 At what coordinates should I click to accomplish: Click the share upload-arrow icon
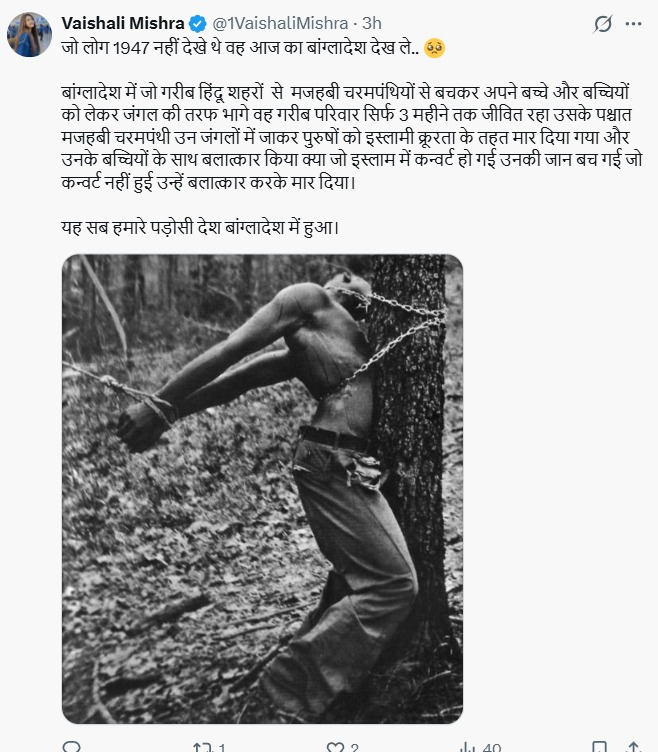(634, 747)
